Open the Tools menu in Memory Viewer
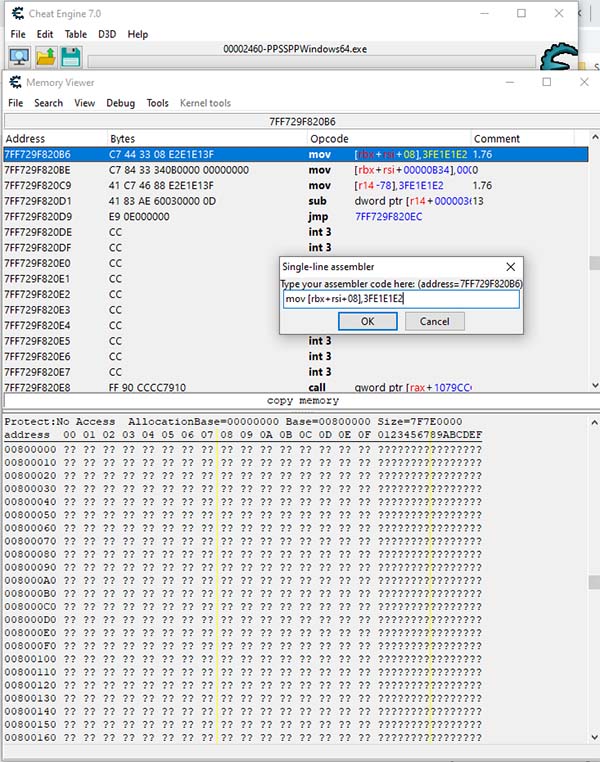Screen dimensions: 600x762 coord(157,103)
